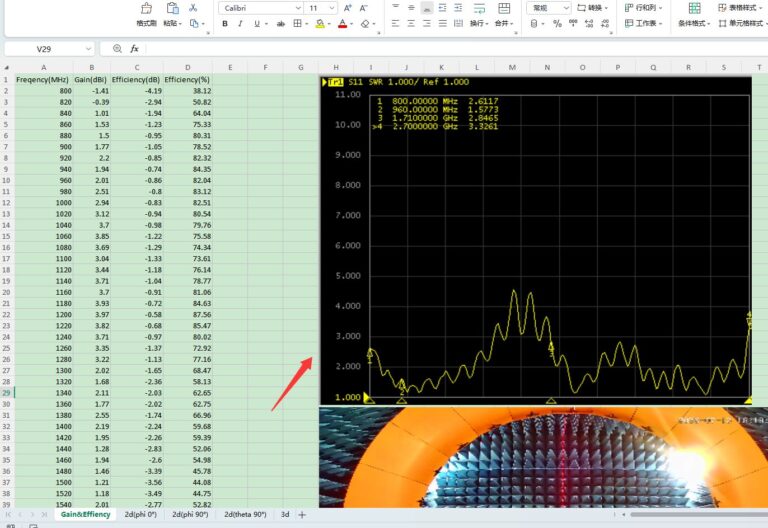Viewport: 768px width, 528px height.
Task: Click the Cut scissors icon
Action: 193,8
